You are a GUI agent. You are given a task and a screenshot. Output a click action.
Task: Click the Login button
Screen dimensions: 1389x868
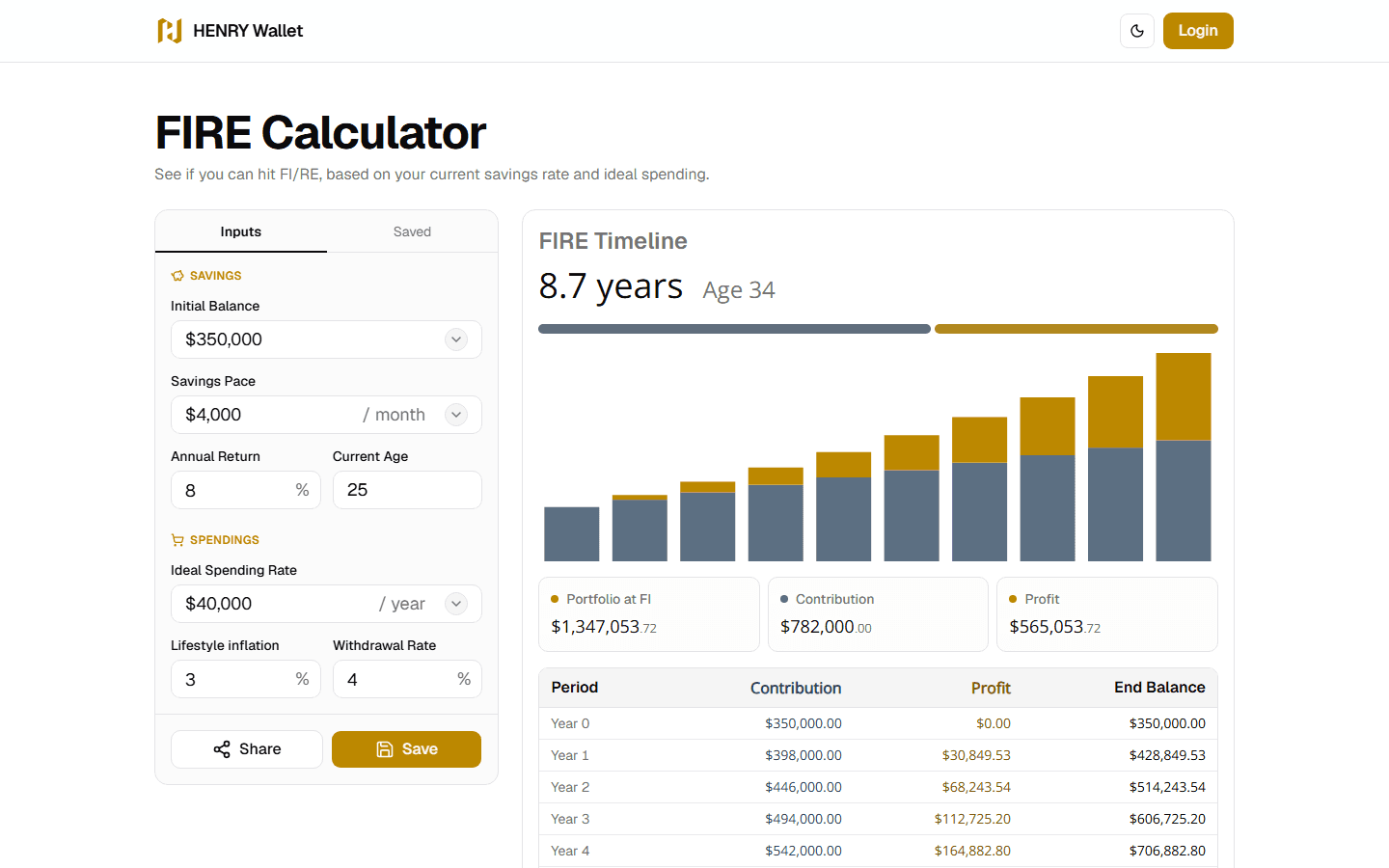(x=1198, y=31)
